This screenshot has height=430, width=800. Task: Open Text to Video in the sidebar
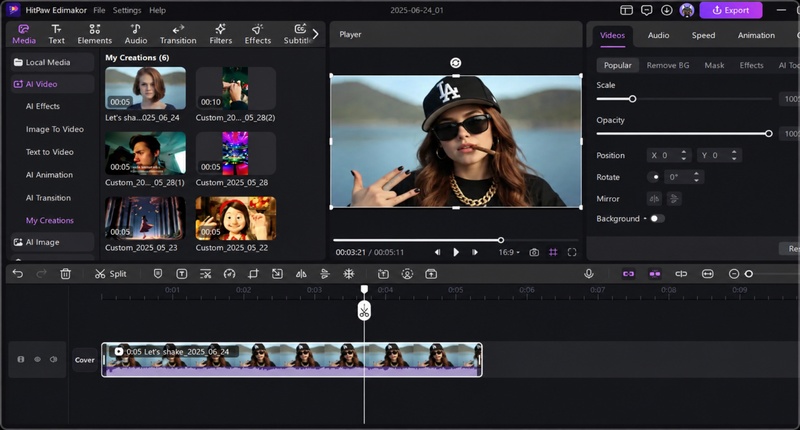click(x=49, y=152)
